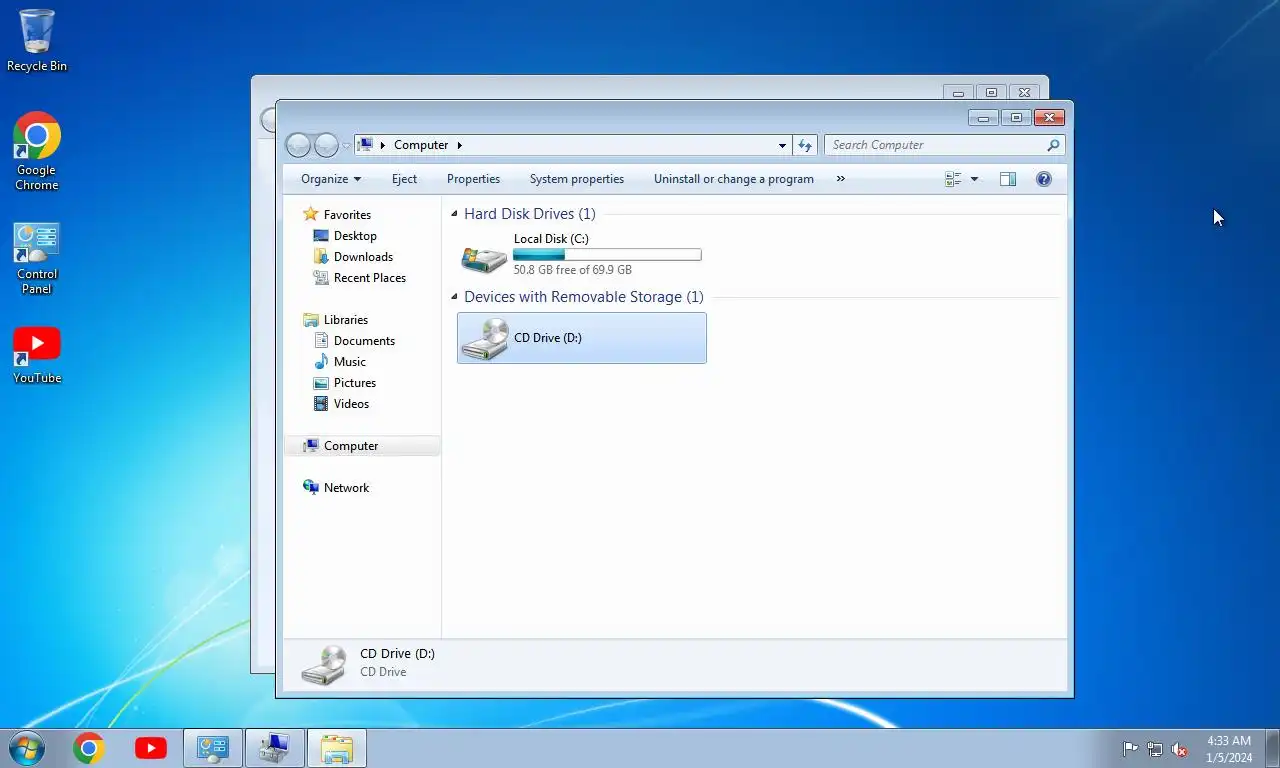
Task: Open the address bar history dropdown
Action: point(782,145)
